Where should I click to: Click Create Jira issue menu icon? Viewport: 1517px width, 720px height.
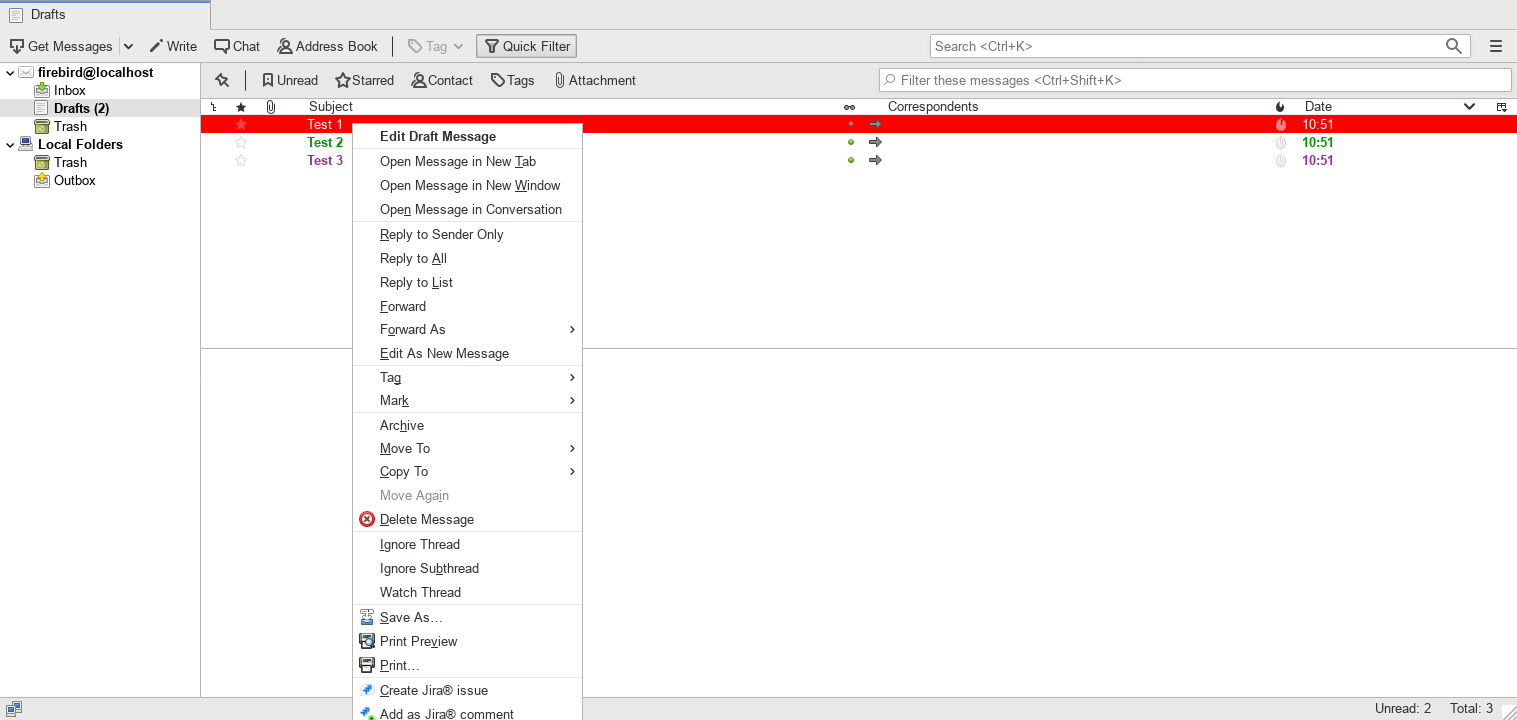pos(367,690)
